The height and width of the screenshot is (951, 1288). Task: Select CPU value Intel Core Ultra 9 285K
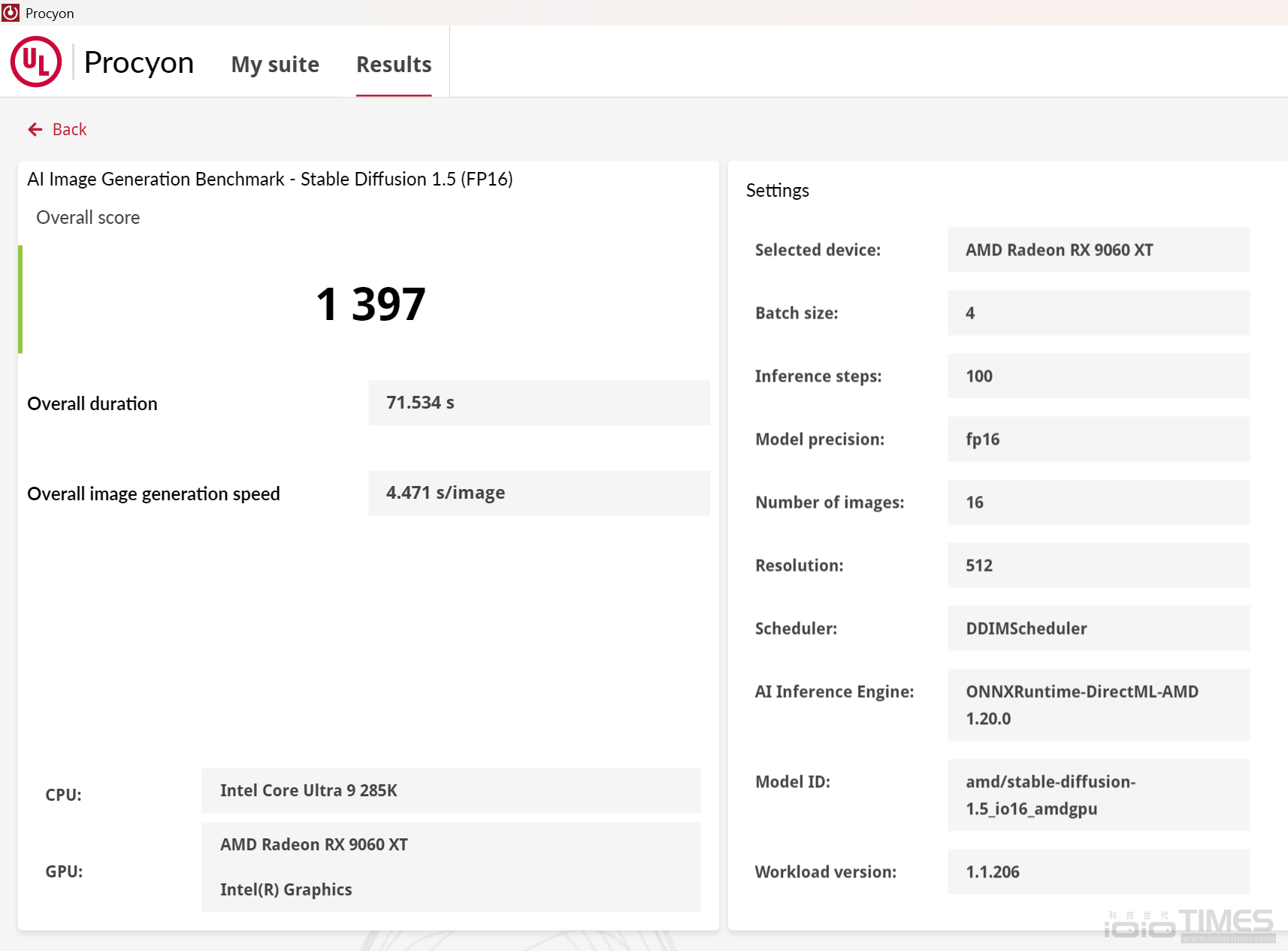coord(451,790)
